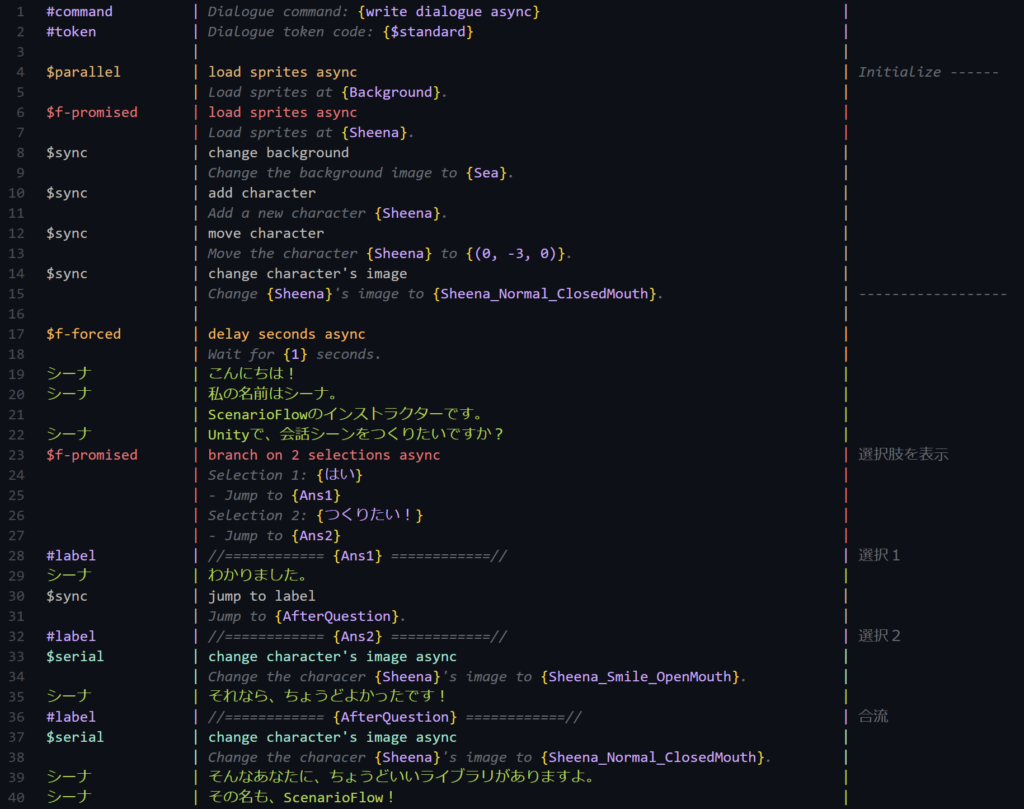Click the {Ans1} label header line

coord(357,556)
